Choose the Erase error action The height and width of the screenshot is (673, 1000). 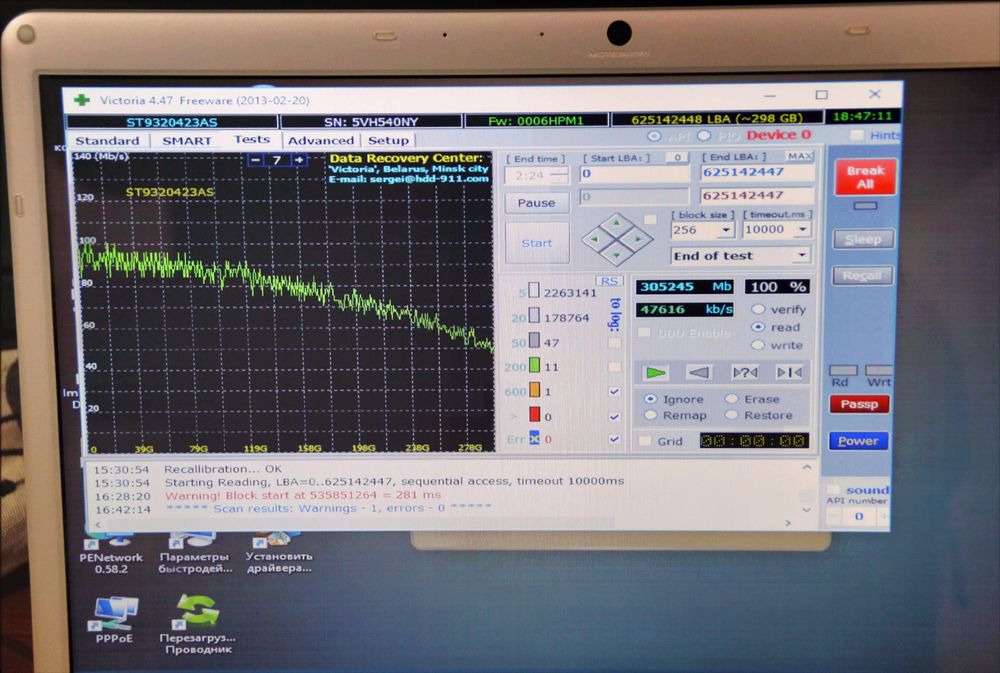[x=732, y=399]
